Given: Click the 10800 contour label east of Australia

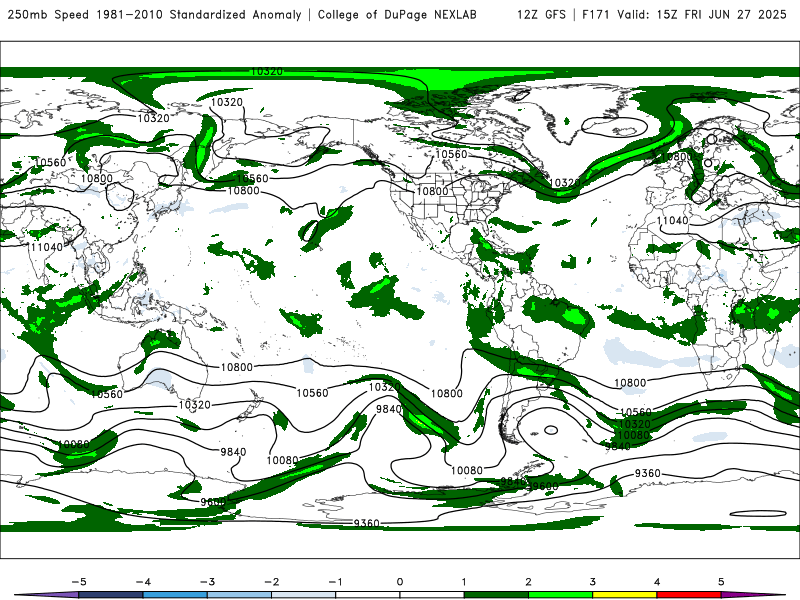Looking at the screenshot, I should [237, 367].
